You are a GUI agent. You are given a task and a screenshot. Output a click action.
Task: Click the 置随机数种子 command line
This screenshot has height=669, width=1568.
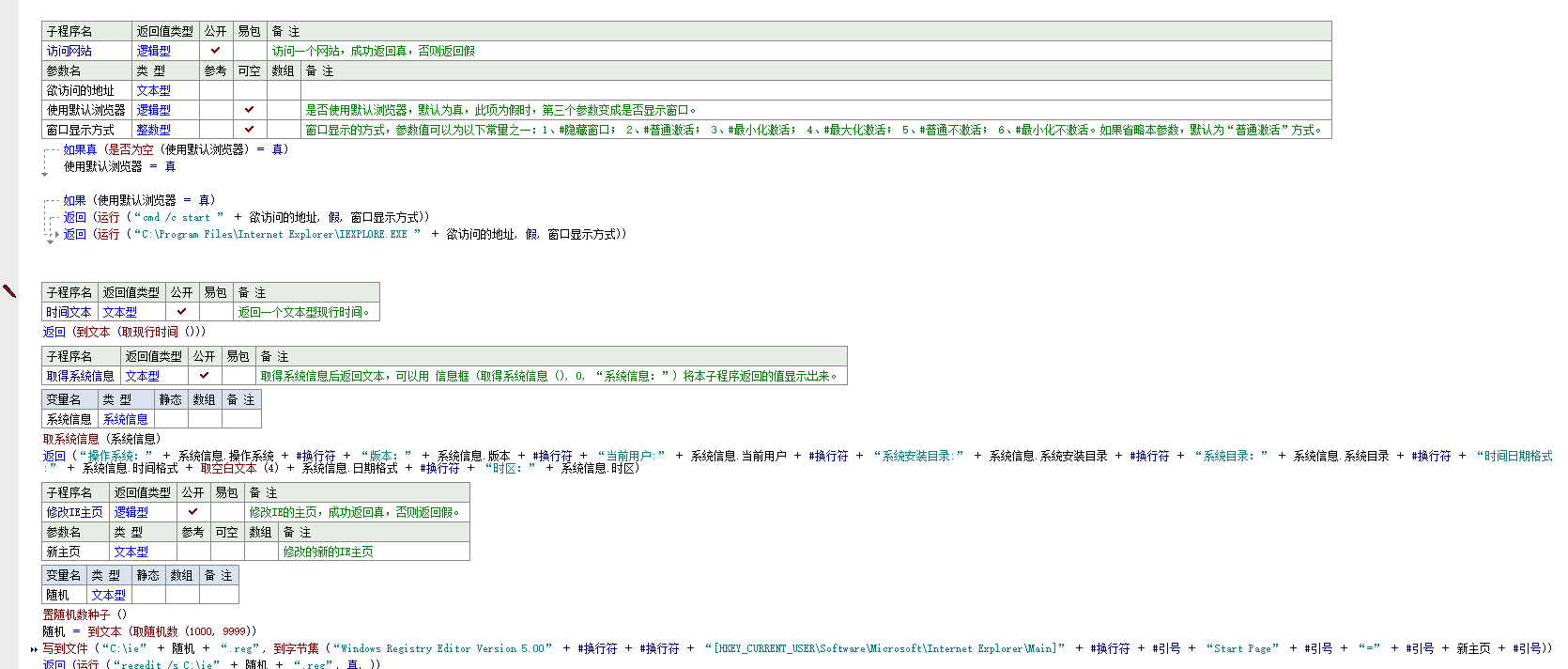[85, 615]
